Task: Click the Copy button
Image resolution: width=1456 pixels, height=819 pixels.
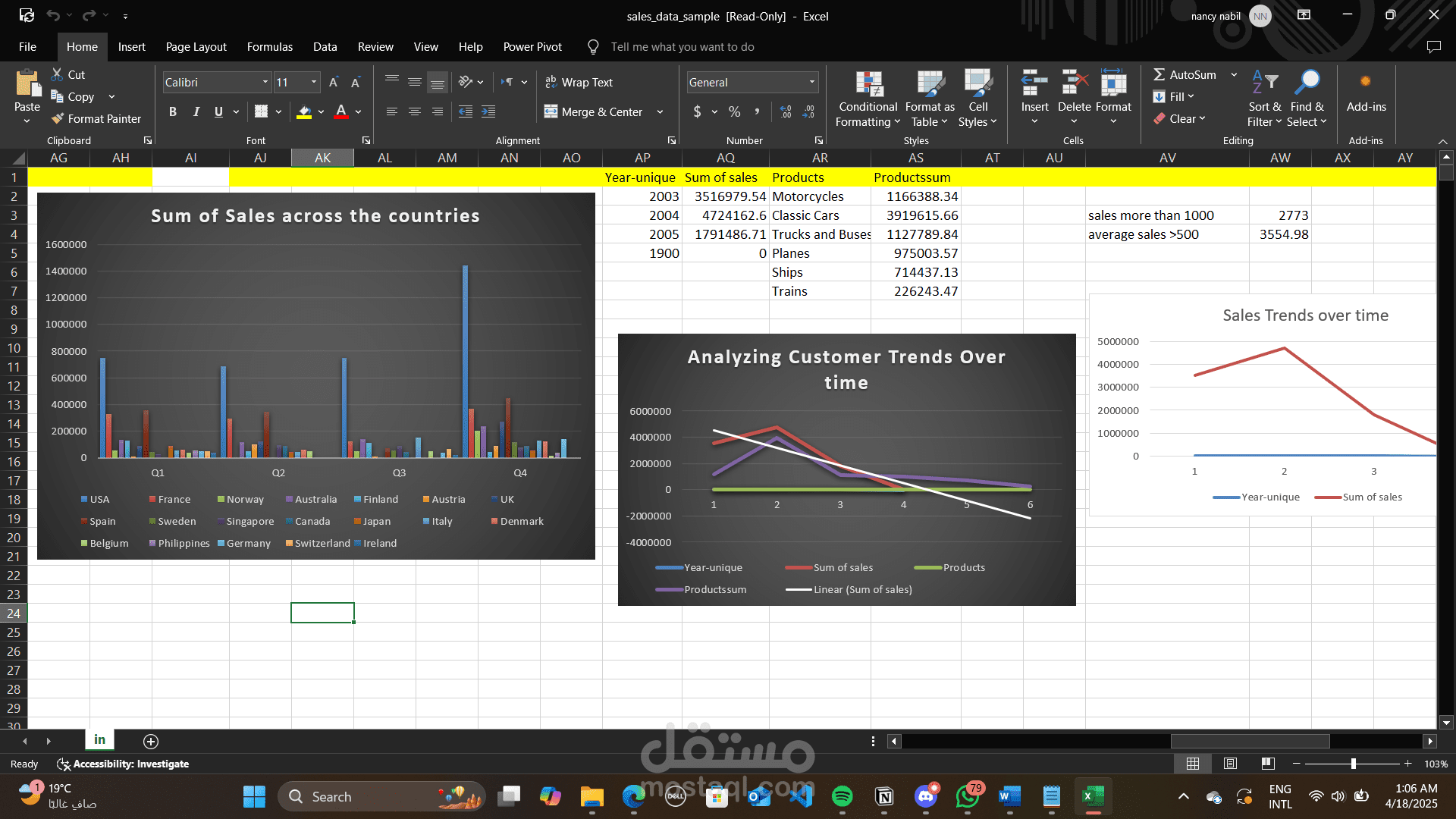Action: point(73,96)
